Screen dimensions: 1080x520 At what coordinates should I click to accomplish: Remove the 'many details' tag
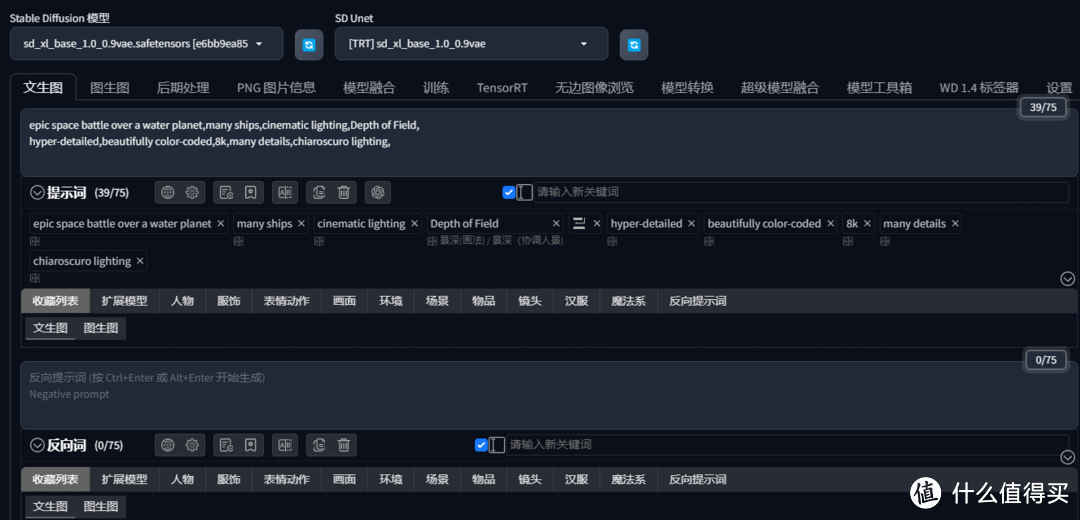point(955,224)
